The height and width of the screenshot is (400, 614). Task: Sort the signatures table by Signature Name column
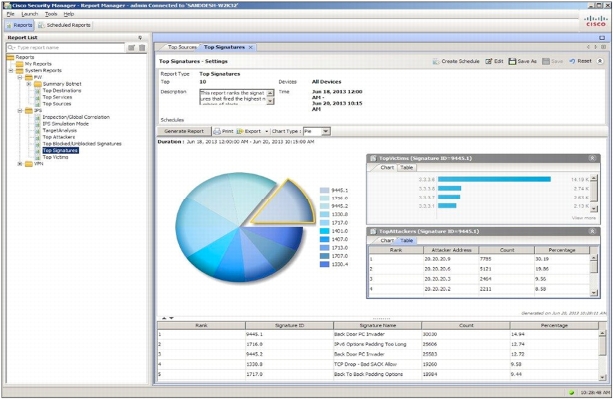click(377, 326)
